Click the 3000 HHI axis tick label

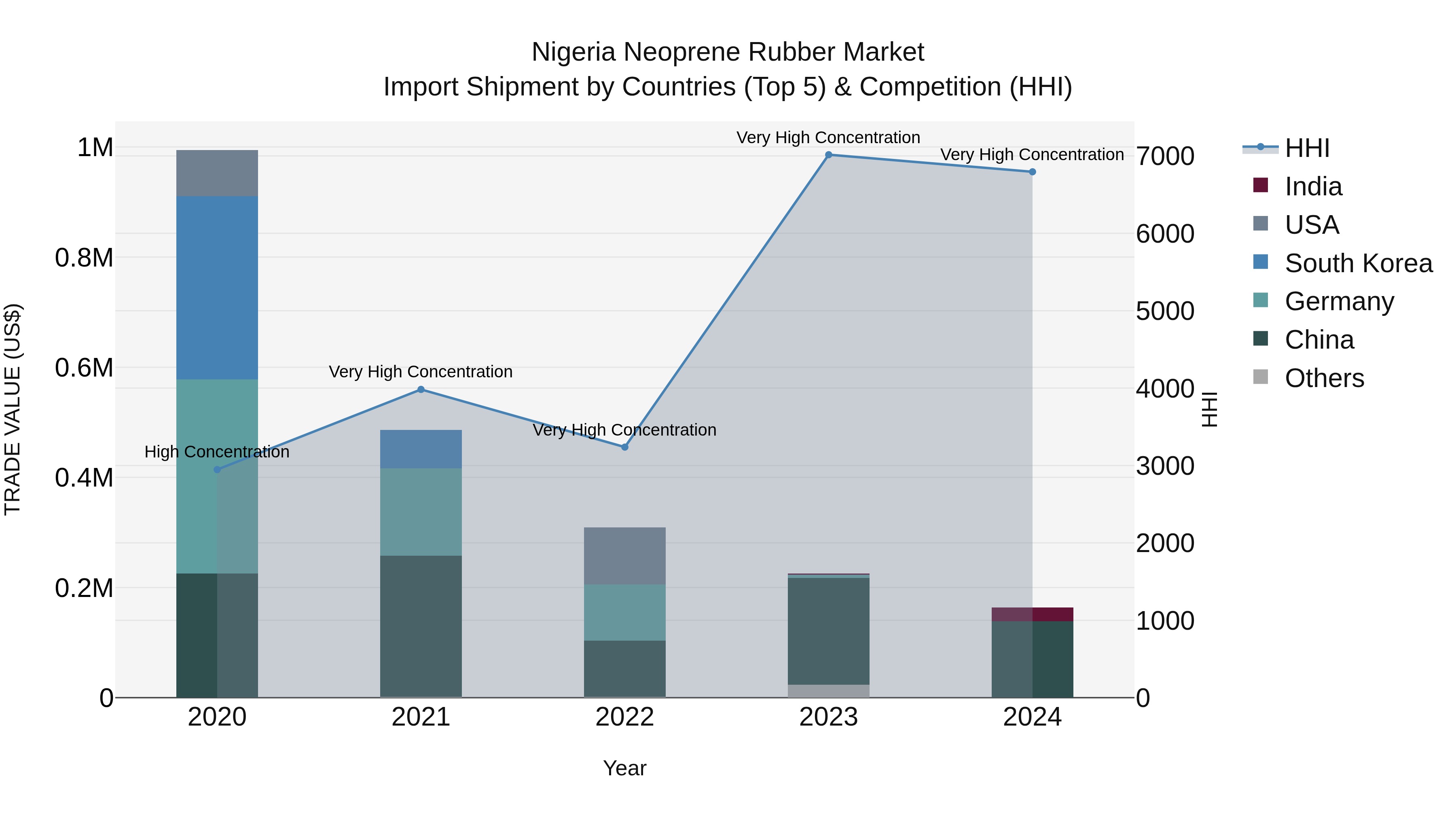point(1166,466)
